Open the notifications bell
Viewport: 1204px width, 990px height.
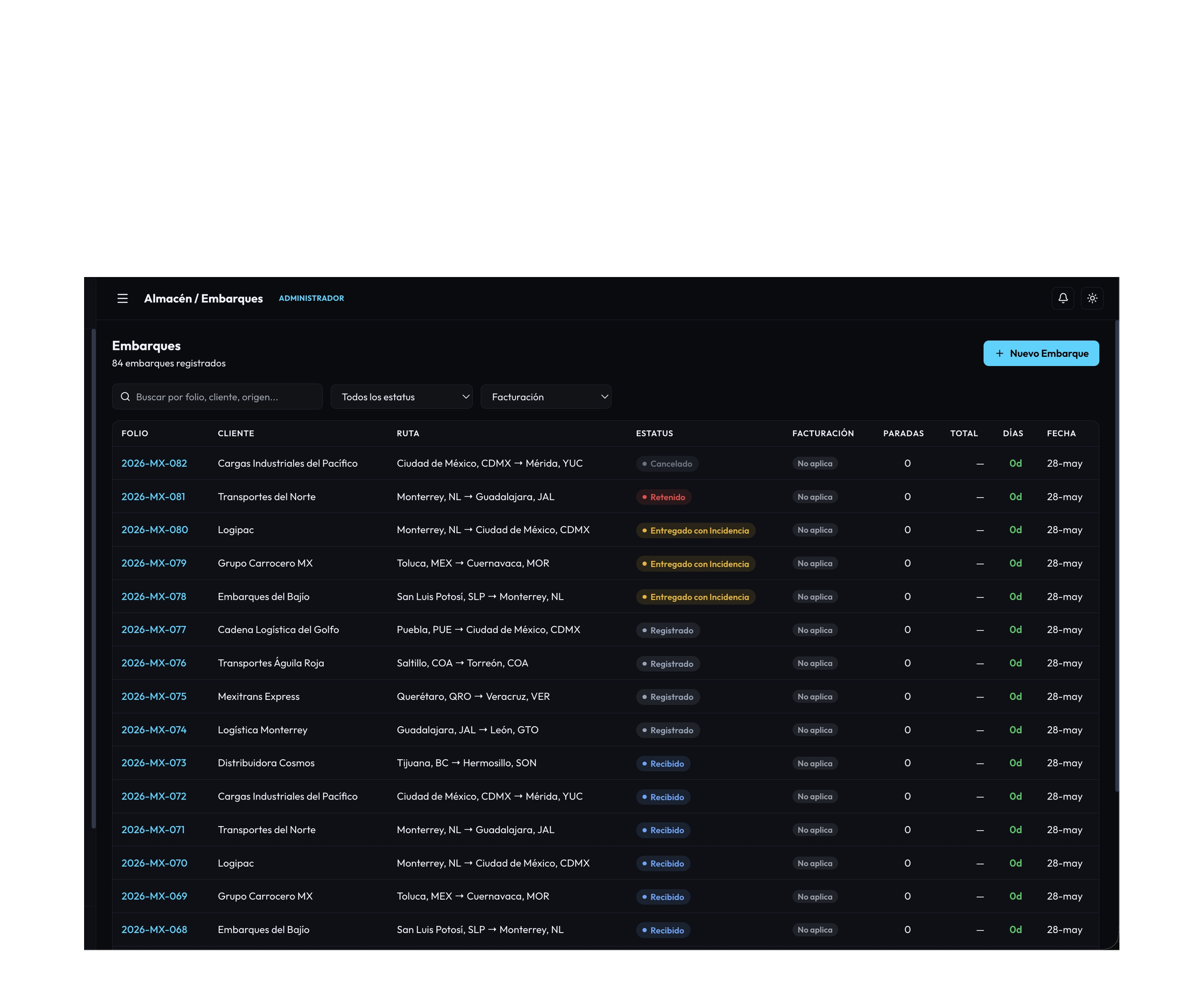(x=1063, y=298)
